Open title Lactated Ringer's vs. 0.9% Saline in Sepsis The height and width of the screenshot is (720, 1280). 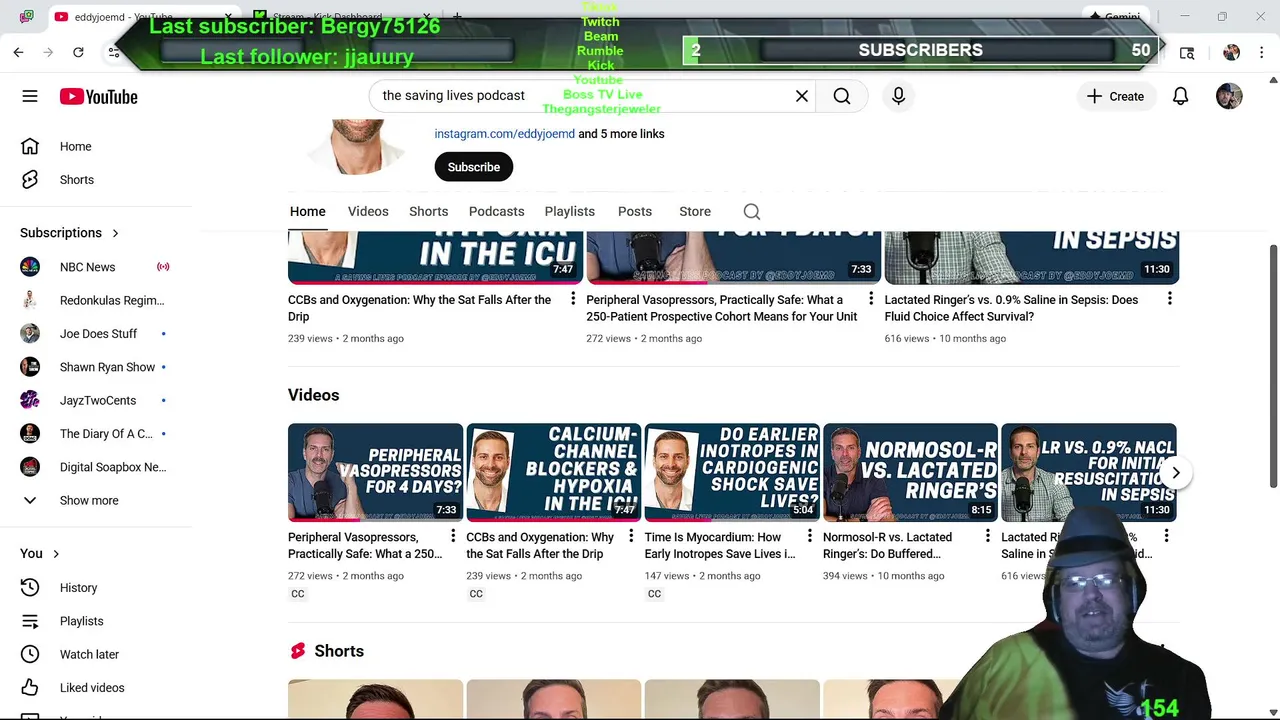[1011, 308]
